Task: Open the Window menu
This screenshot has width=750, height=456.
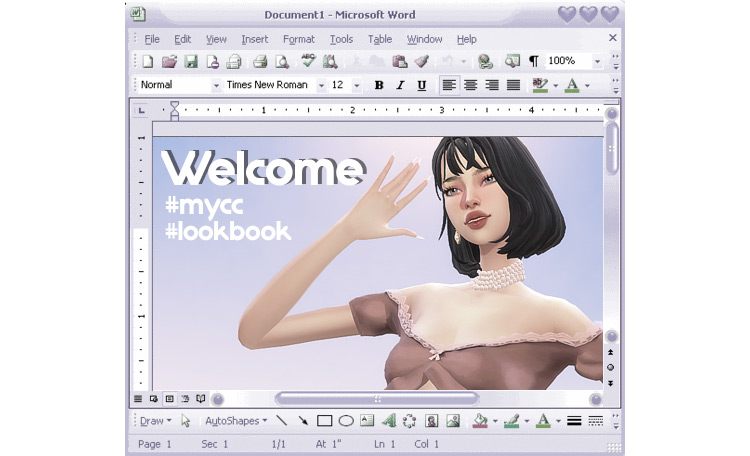Action: point(424,39)
